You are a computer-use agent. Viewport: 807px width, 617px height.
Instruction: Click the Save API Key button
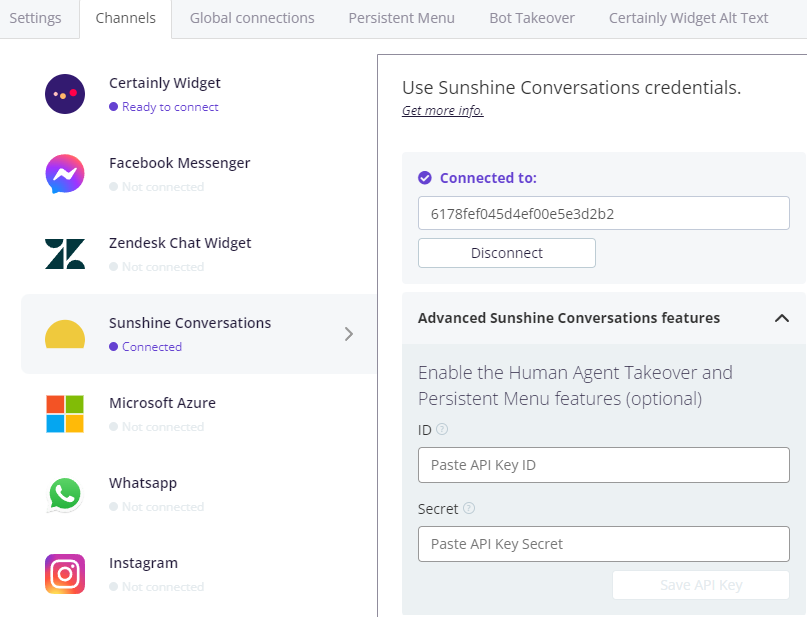700,585
